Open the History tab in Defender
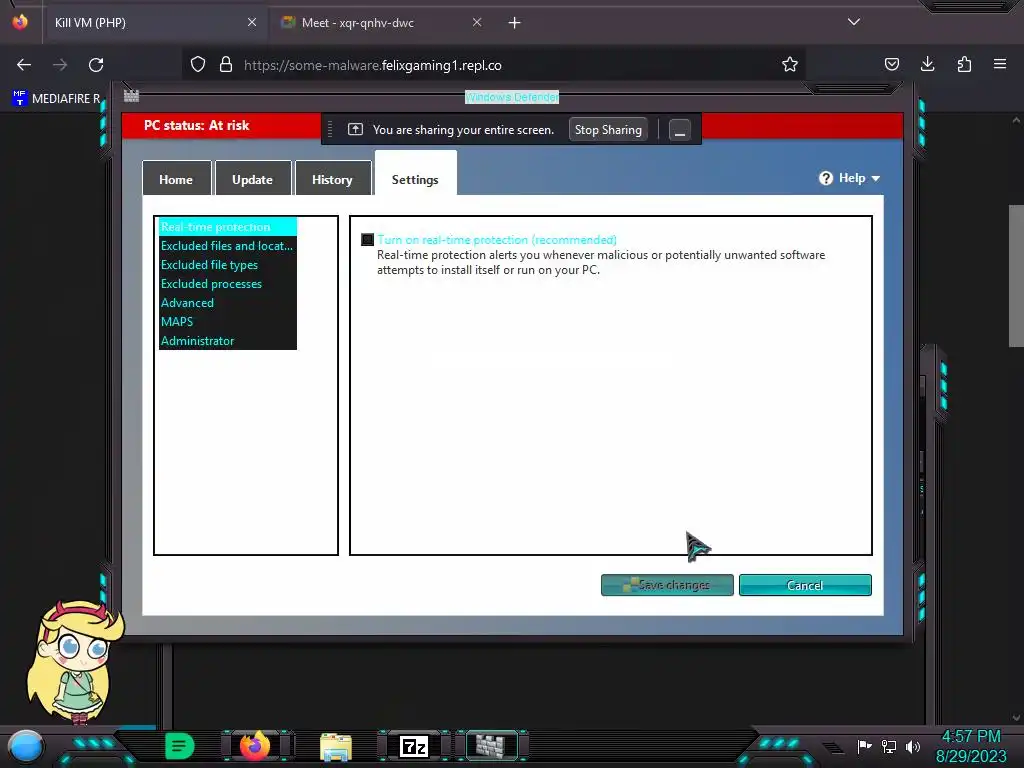The width and height of the screenshot is (1024, 768). tap(332, 180)
